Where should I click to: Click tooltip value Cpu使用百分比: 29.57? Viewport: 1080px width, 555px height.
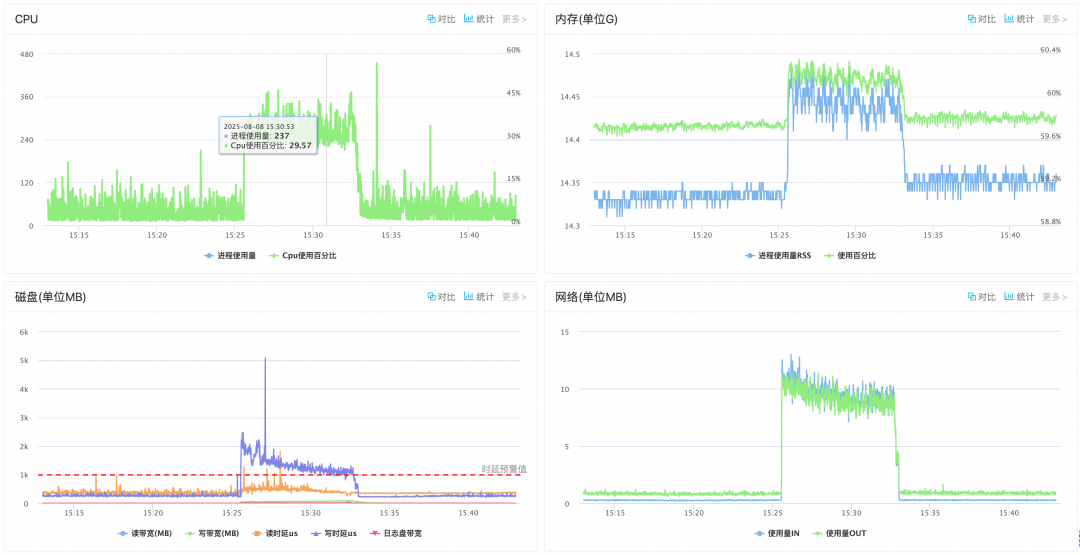[x=268, y=145]
